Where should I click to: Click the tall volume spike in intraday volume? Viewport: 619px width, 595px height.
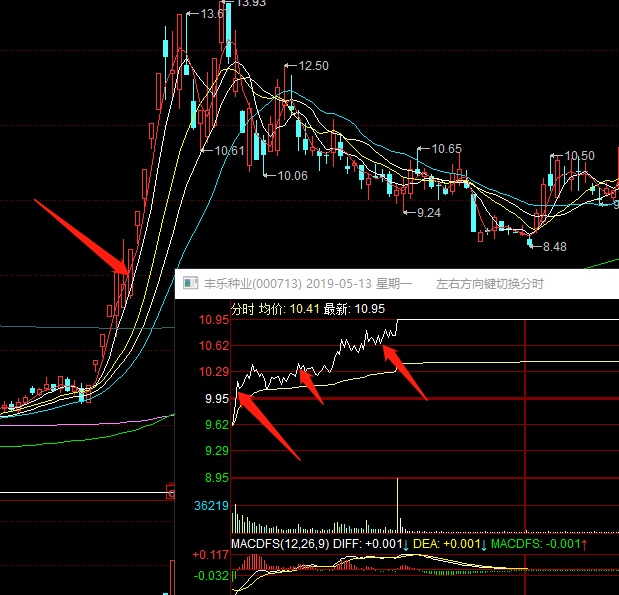point(398,505)
